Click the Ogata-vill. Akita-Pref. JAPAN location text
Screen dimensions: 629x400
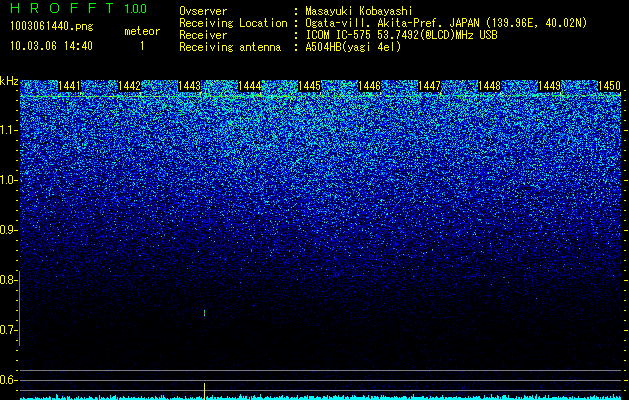click(x=446, y=23)
